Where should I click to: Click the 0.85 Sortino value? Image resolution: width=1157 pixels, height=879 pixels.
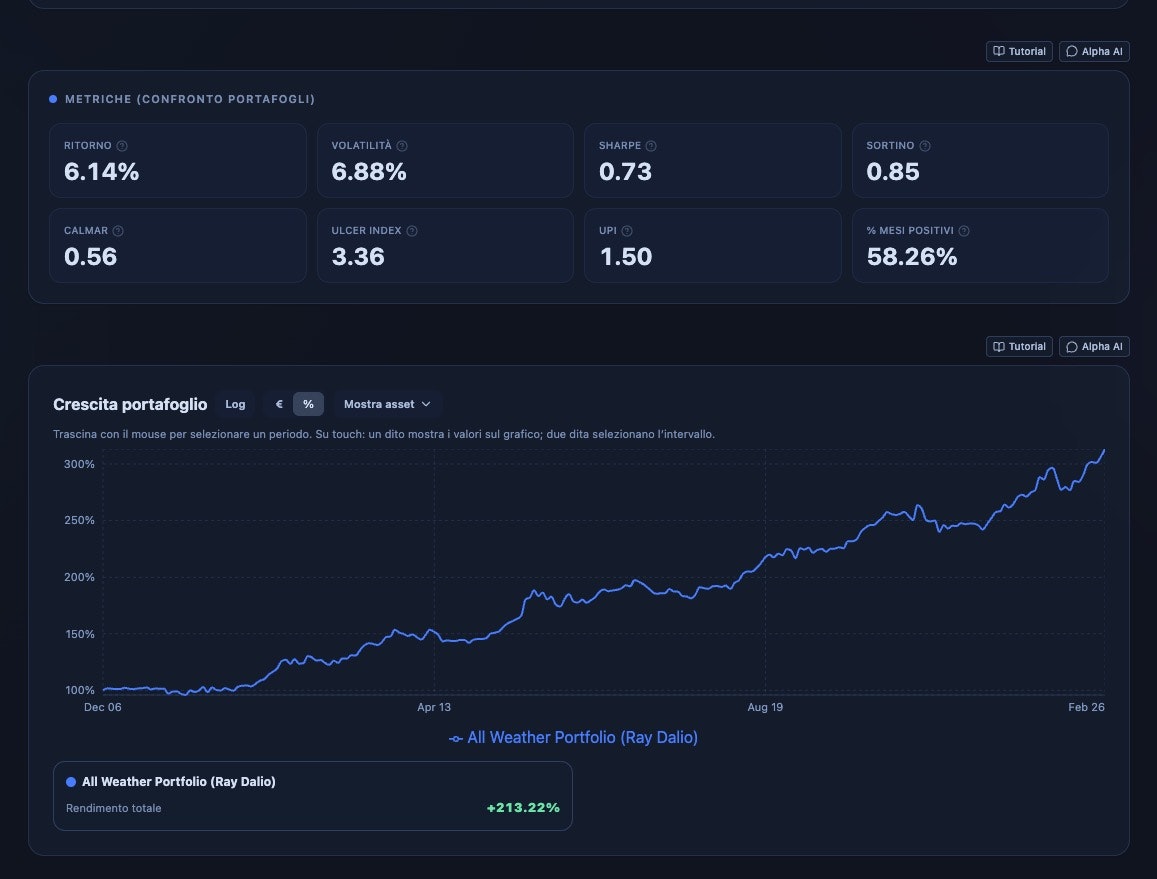coord(893,172)
